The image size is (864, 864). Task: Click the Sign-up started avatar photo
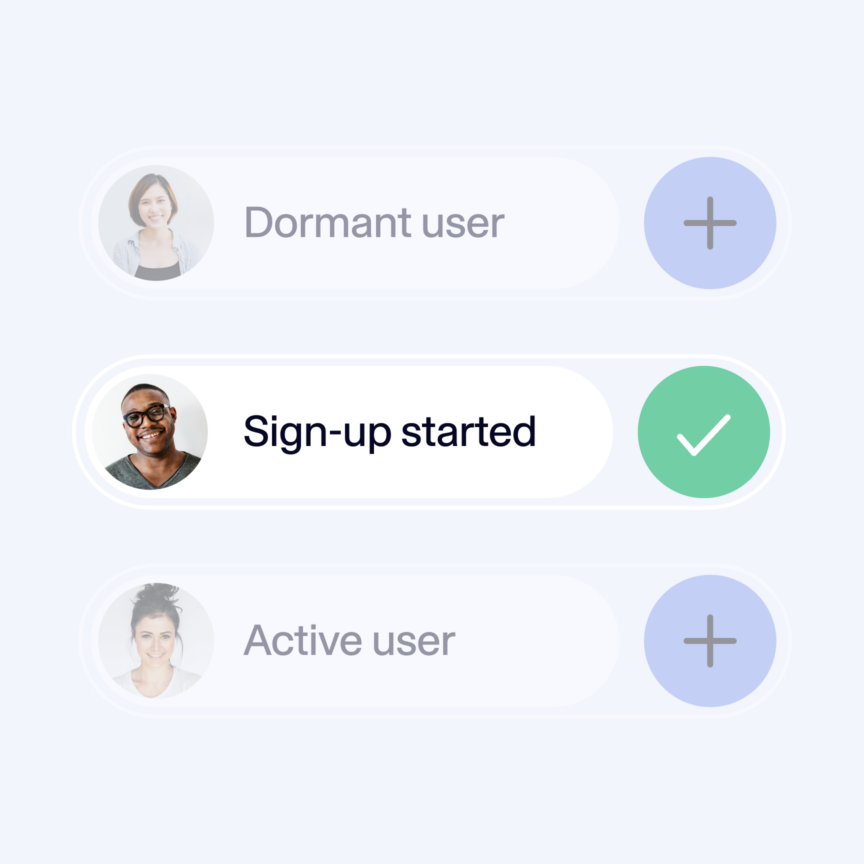tap(150, 430)
